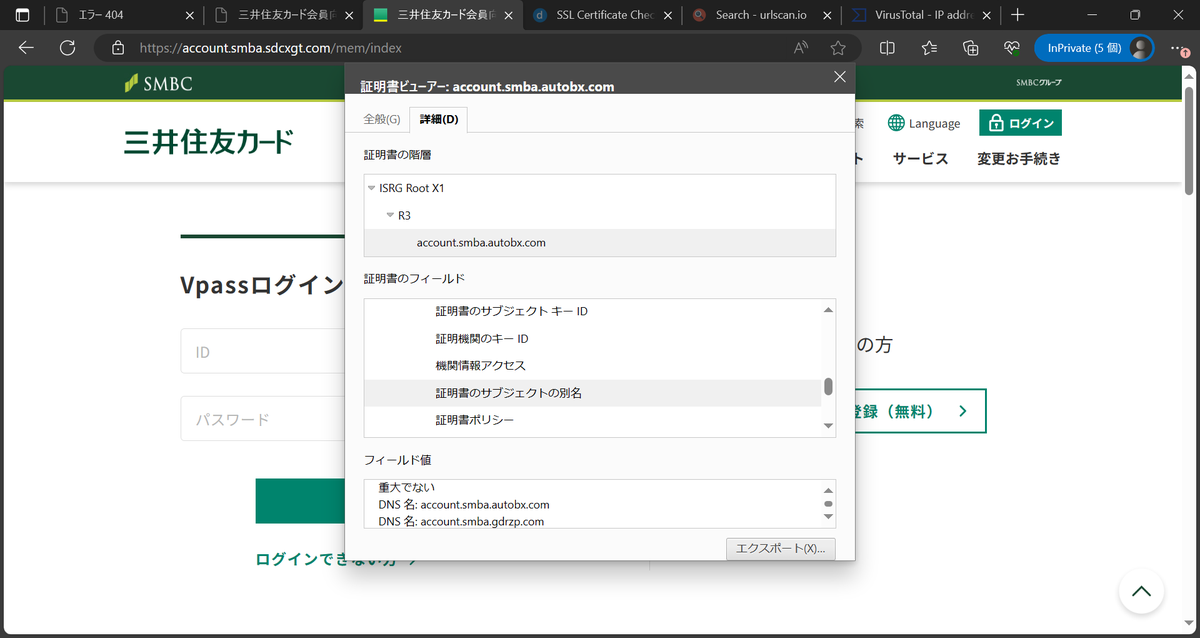This screenshot has width=1200, height=638.
Task: Select the 証明書のサブジェクト キー ID field
Action: tap(592, 312)
